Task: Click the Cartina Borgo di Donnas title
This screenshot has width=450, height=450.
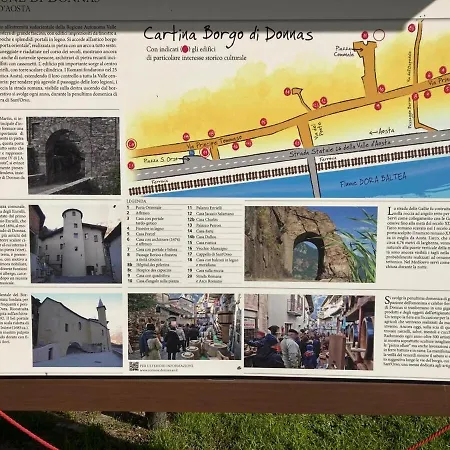Action: click(228, 35)
